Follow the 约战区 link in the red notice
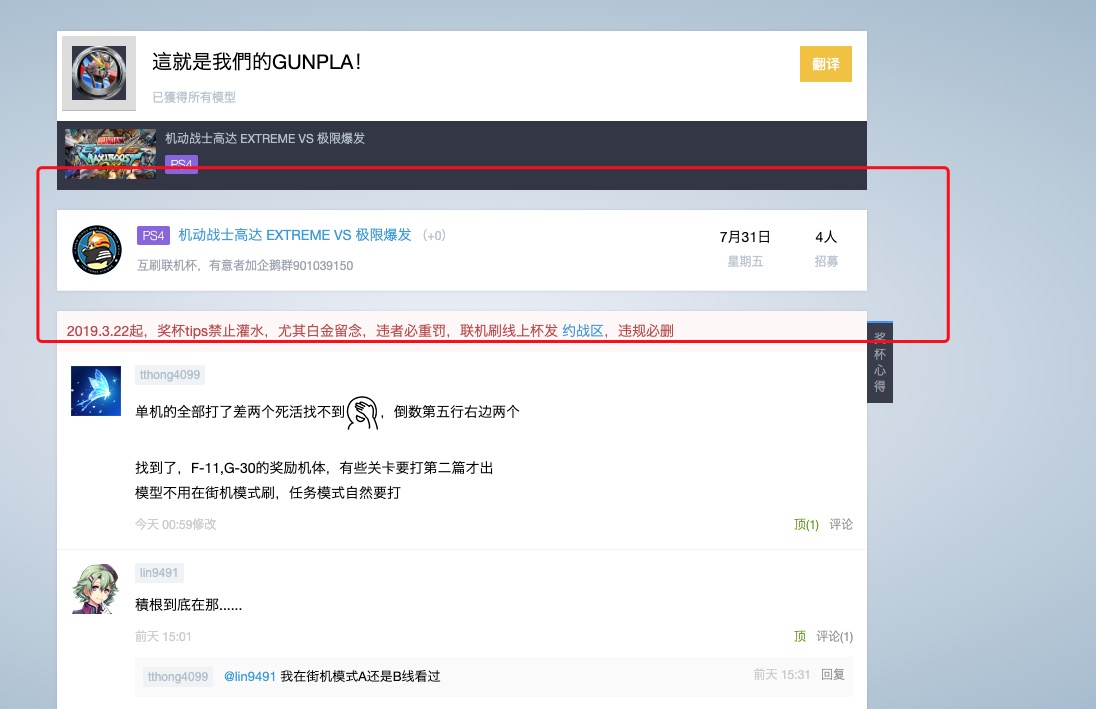 point(582,331)
